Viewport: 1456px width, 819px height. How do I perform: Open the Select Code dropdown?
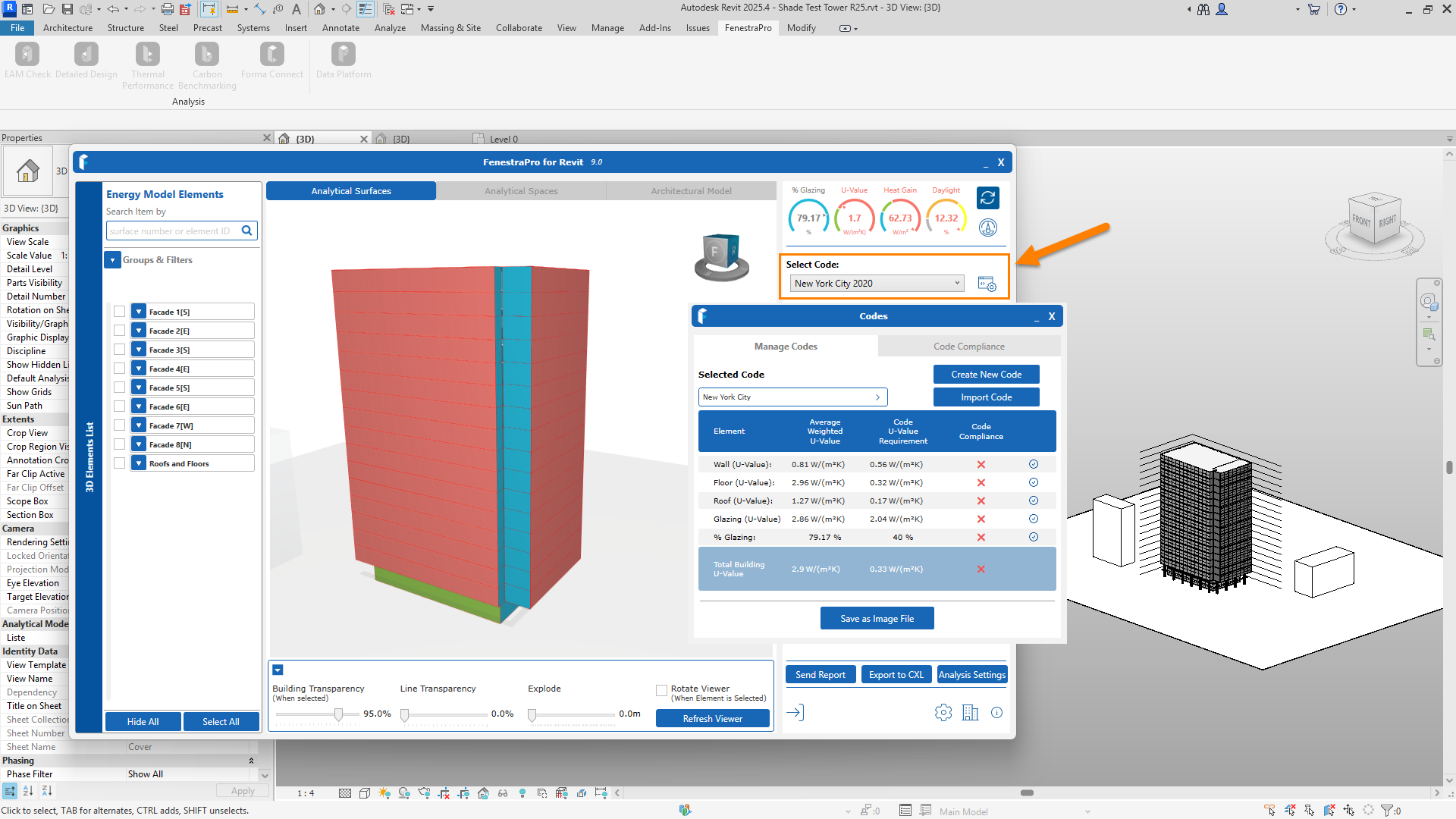(x=877, y=284)
